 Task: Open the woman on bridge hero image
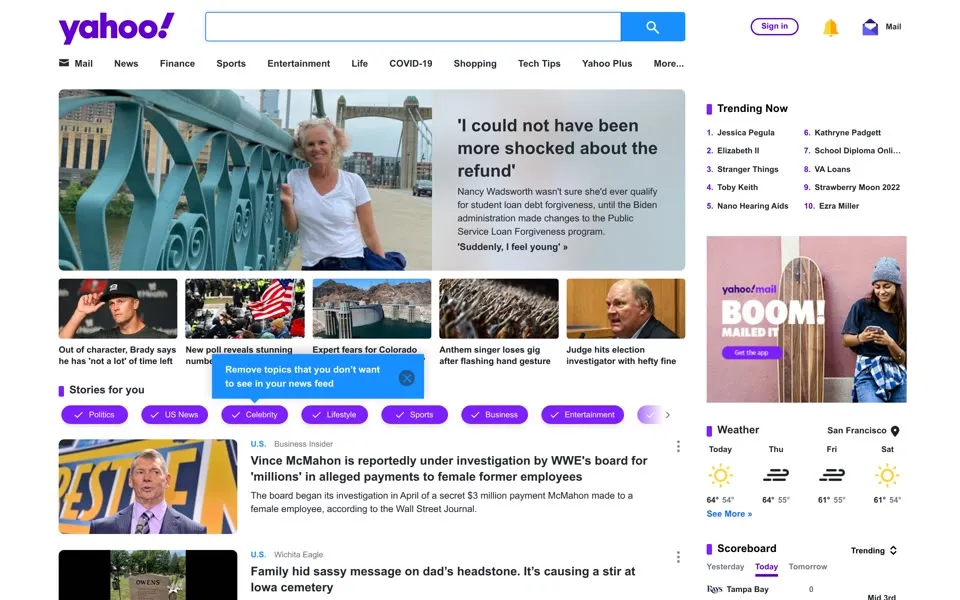pyautogui.click(x=246, y=180)
